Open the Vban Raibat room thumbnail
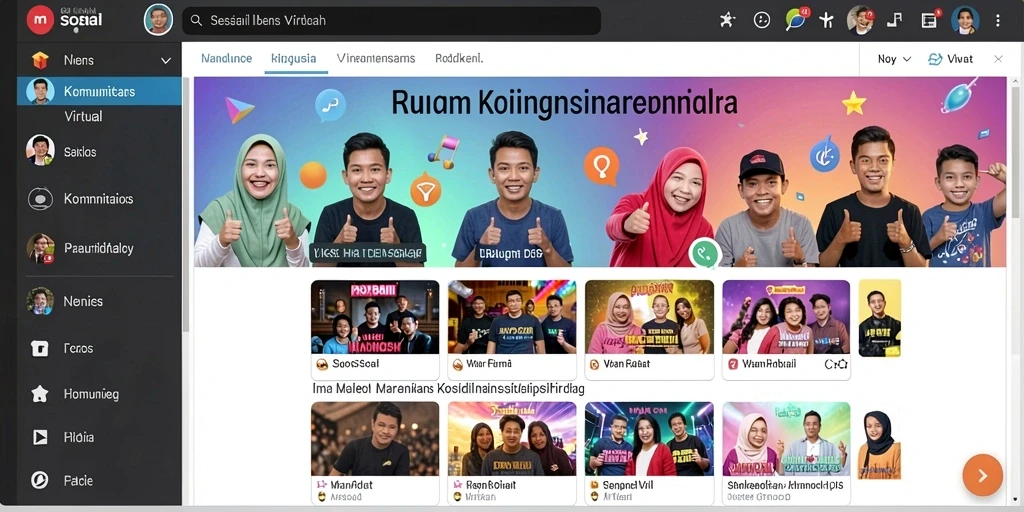 (x=649, y=317)
